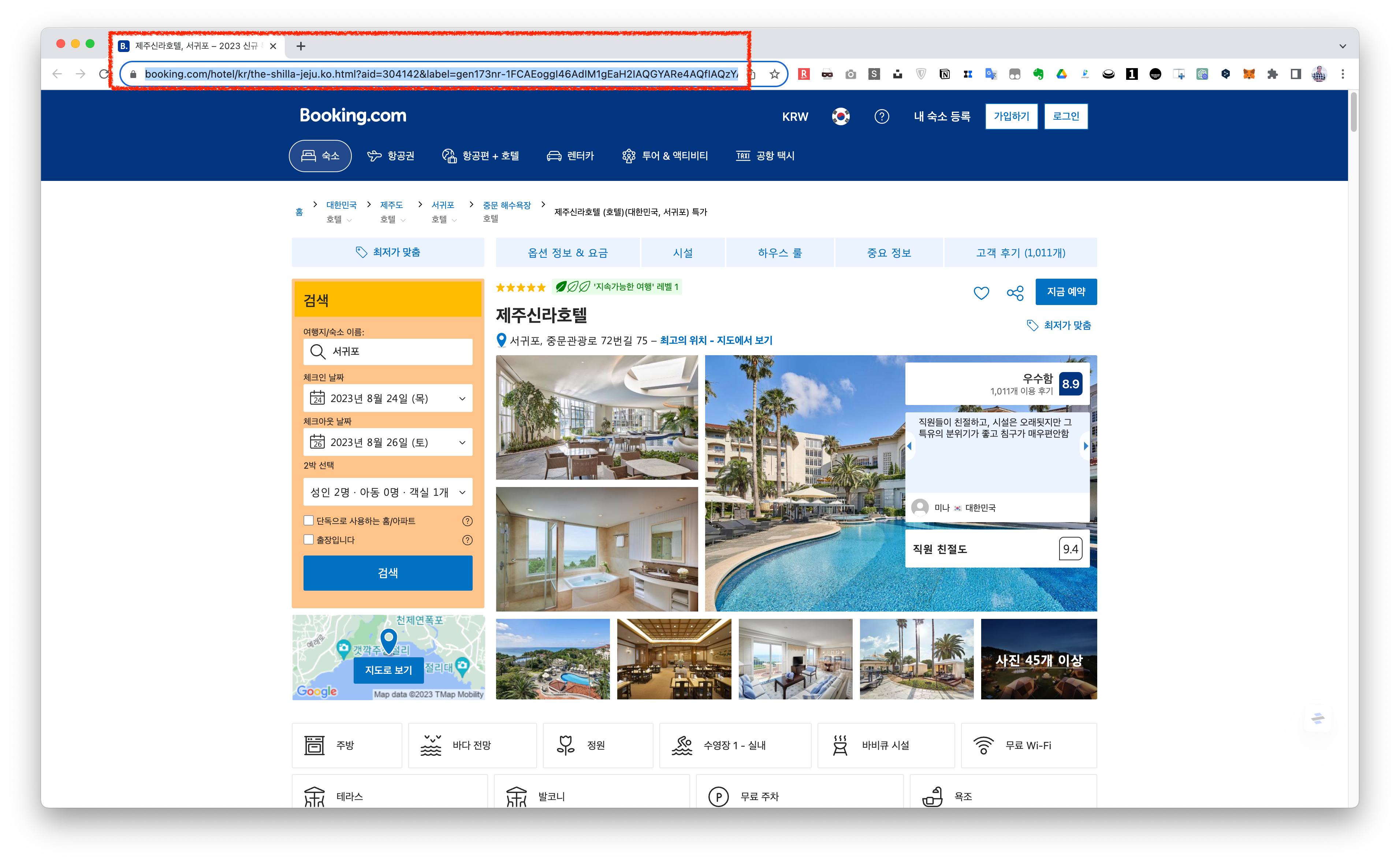Viewport: 1400px width, 862px height.
Task: Open the 사진 45개 이상 gallery thumbnail
Action: [1038, 659]
